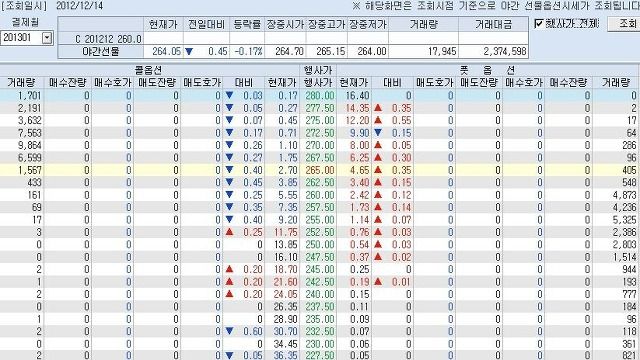The height and width of the screenshot is (360, 640).
Task: Click call option current price 0.17
Action: pyautogui.click(x=282, y=96)
